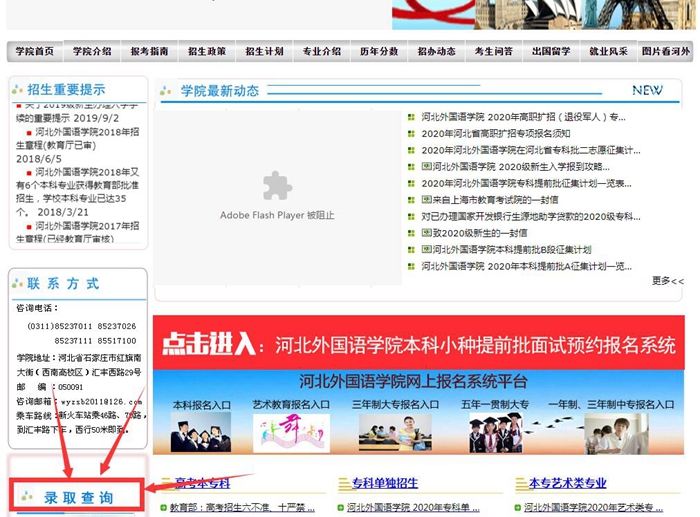The image size is (700, 517).
Task: Click the 一年制、三年制中专报名入口 text label
Action: tap(611, 404)
